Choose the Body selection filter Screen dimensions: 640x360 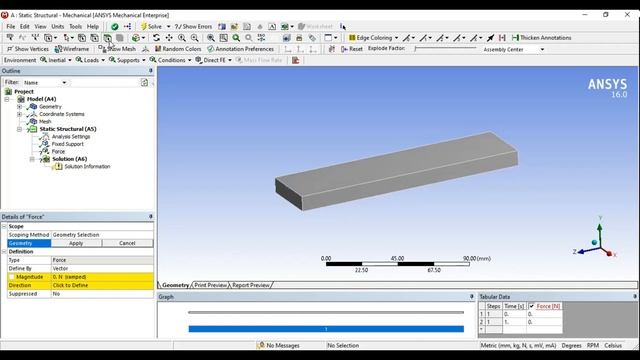tap(120, 38)
